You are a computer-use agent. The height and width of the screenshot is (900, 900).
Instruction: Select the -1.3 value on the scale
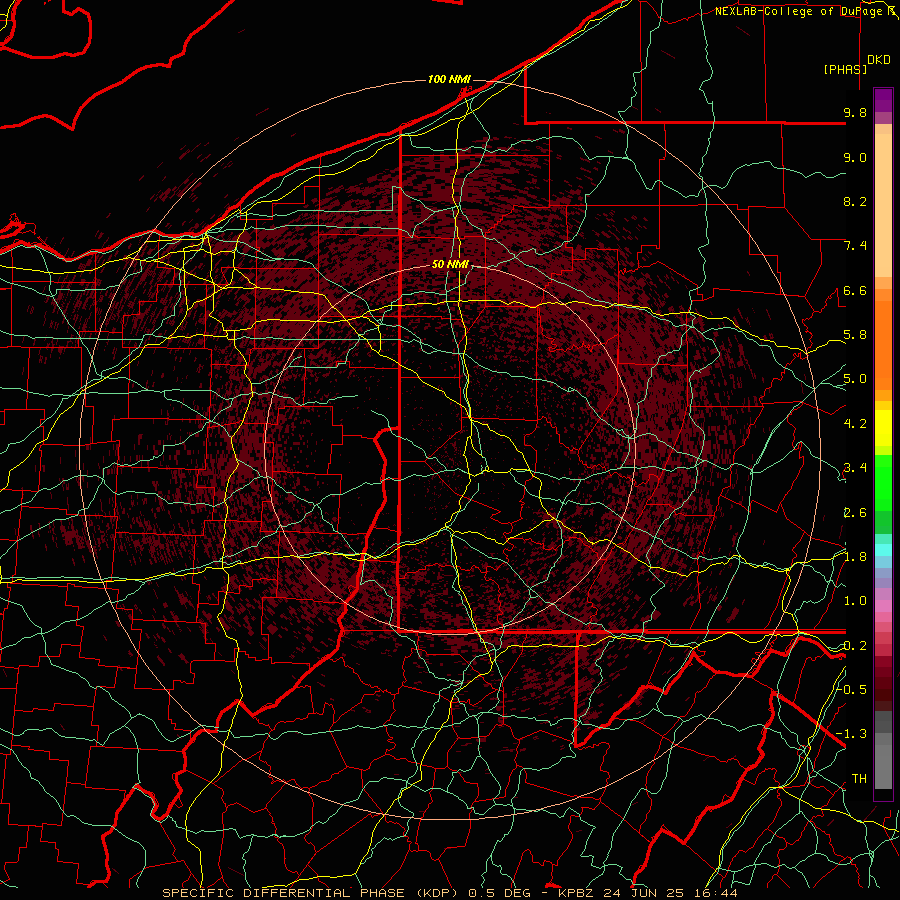click(852, 734)
